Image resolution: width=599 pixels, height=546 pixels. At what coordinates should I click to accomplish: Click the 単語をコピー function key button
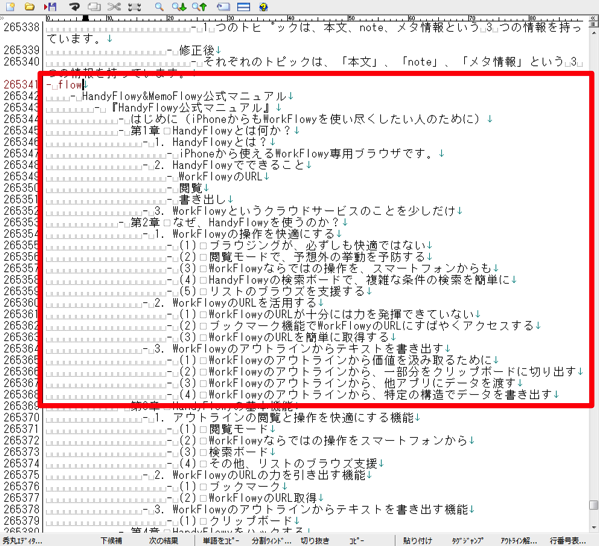tap(221, 541)
